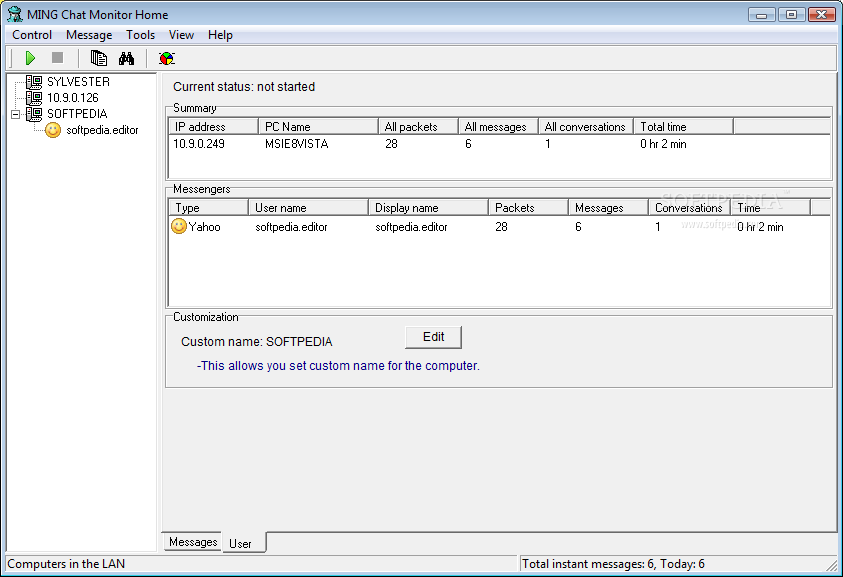The height and width of the screenshot is (577, 843).
Task: Click the resize grip in status bar corner
Action: 832,565
